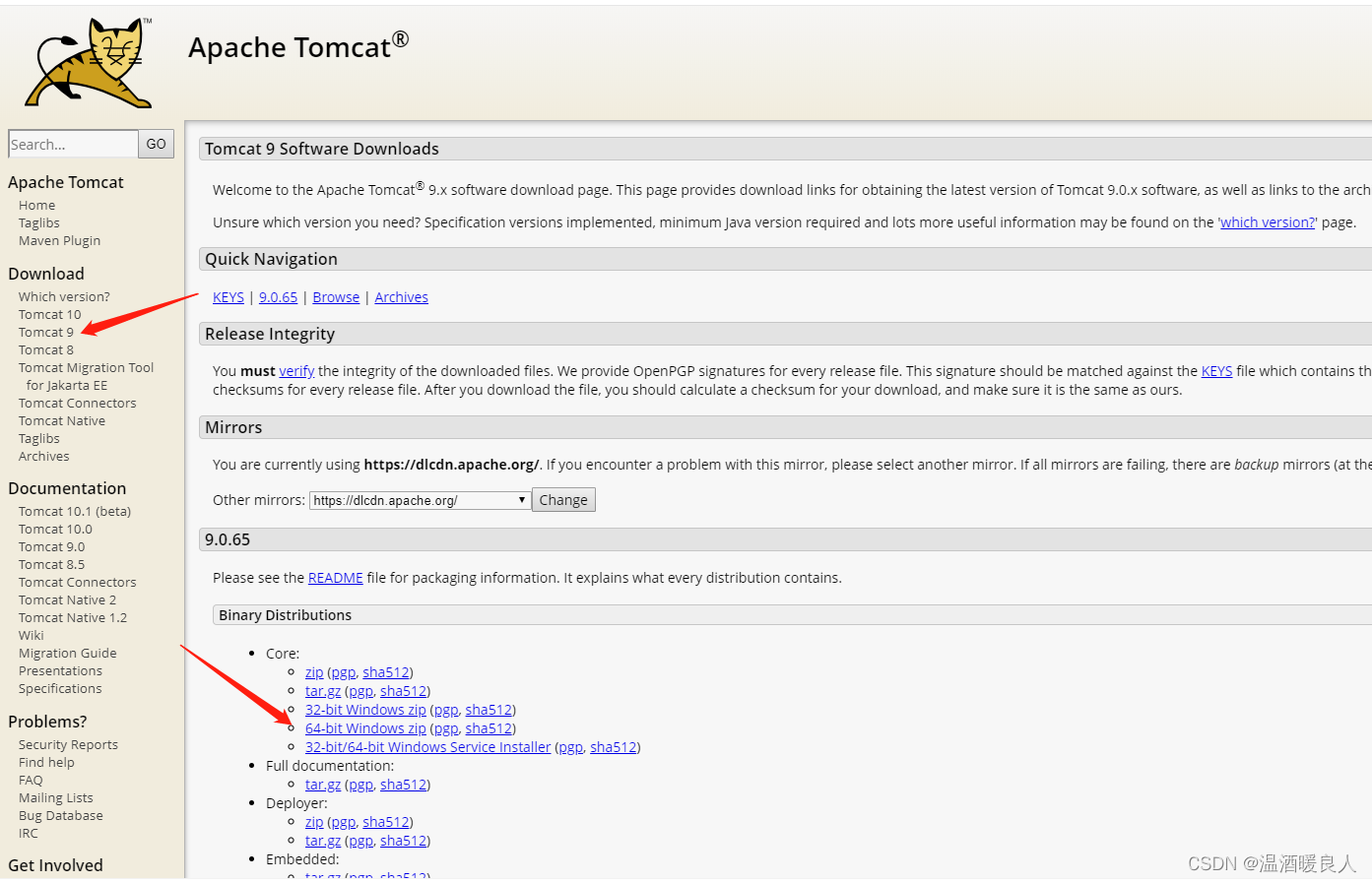The height and width of the screenshot is (883, 1372).
Task: Open the Archives sidebar link
Action: [x=44, y=457]
